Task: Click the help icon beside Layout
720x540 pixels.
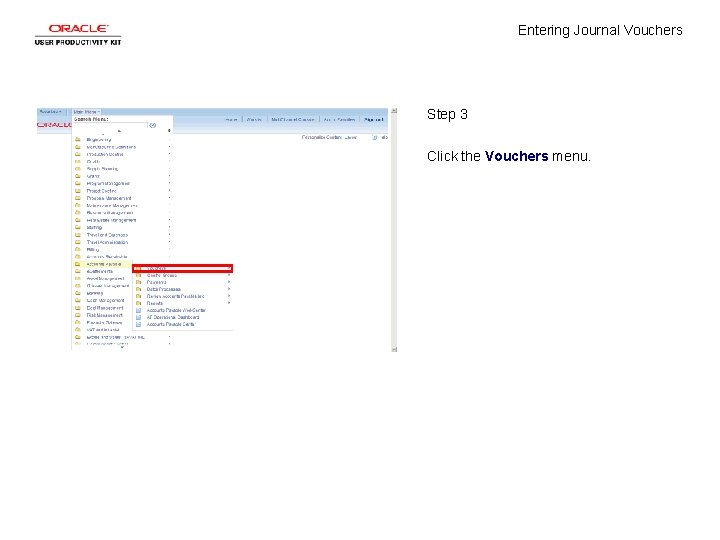Action: click(375, 137)
